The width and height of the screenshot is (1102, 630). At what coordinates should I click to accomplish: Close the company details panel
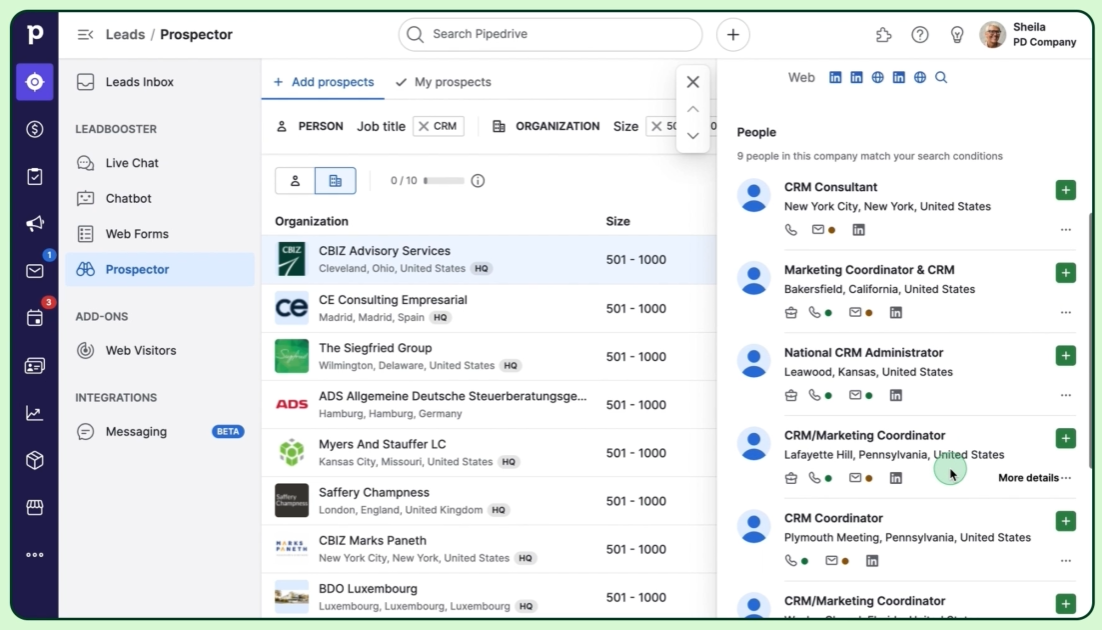point(693,82)
